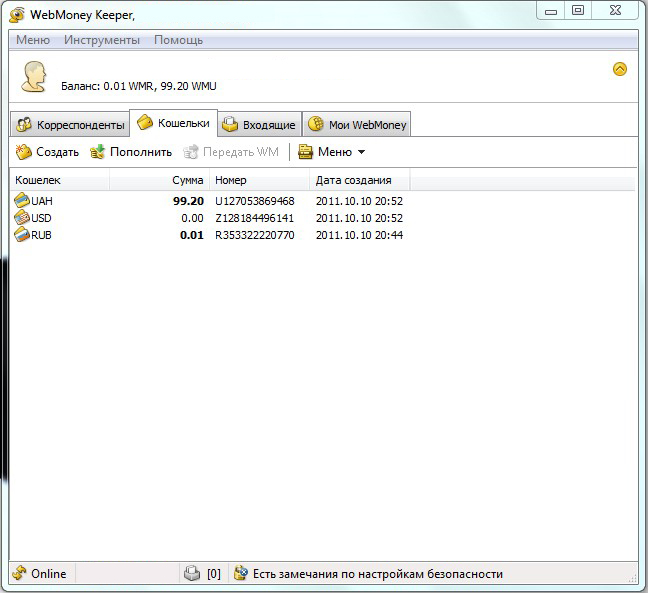Sort by the Сумма column header
The height and width of the screenshot is (593, 648).
(160, 180)
